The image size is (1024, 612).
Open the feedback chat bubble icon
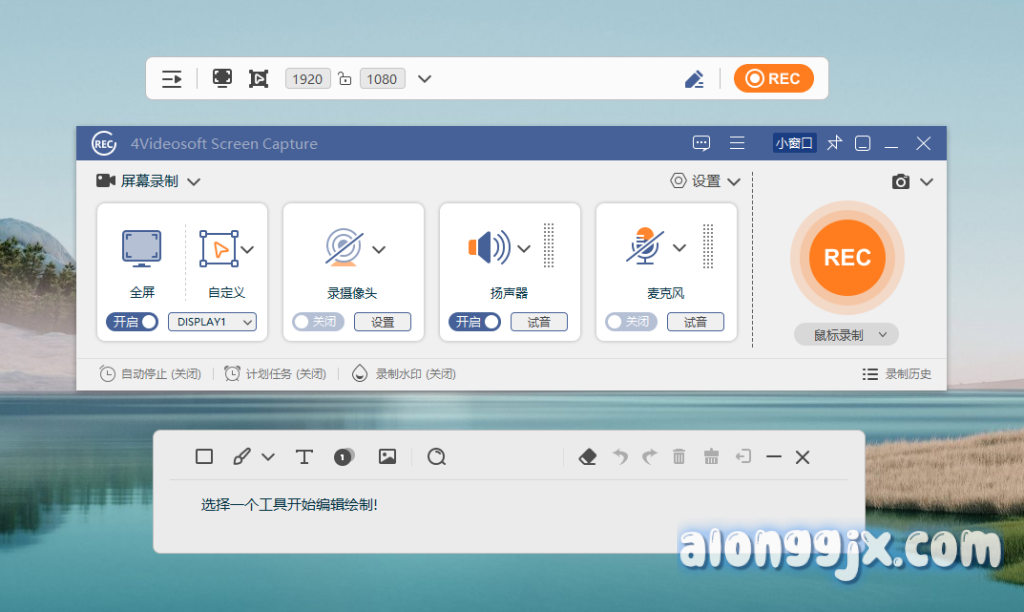[x=701, y=143]
